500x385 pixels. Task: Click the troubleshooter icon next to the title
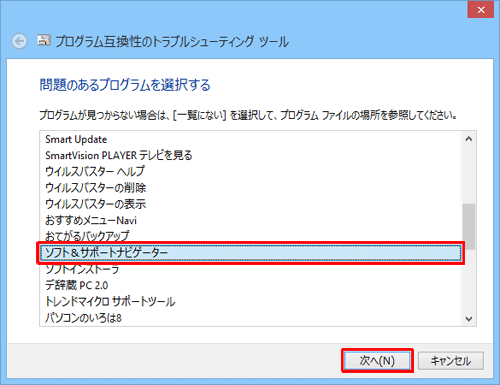point(44,40)
